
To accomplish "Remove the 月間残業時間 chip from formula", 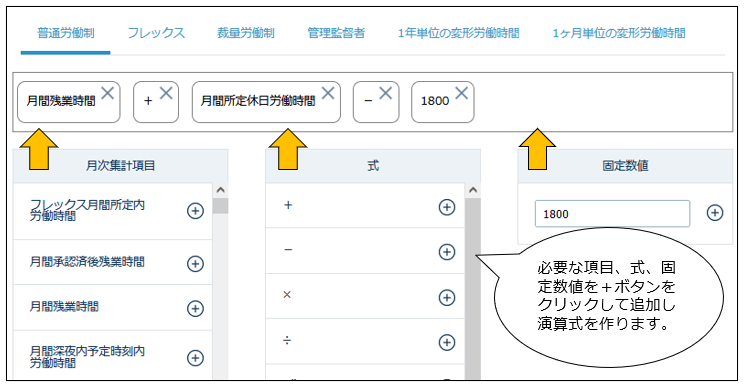I will tap(108, 93).
